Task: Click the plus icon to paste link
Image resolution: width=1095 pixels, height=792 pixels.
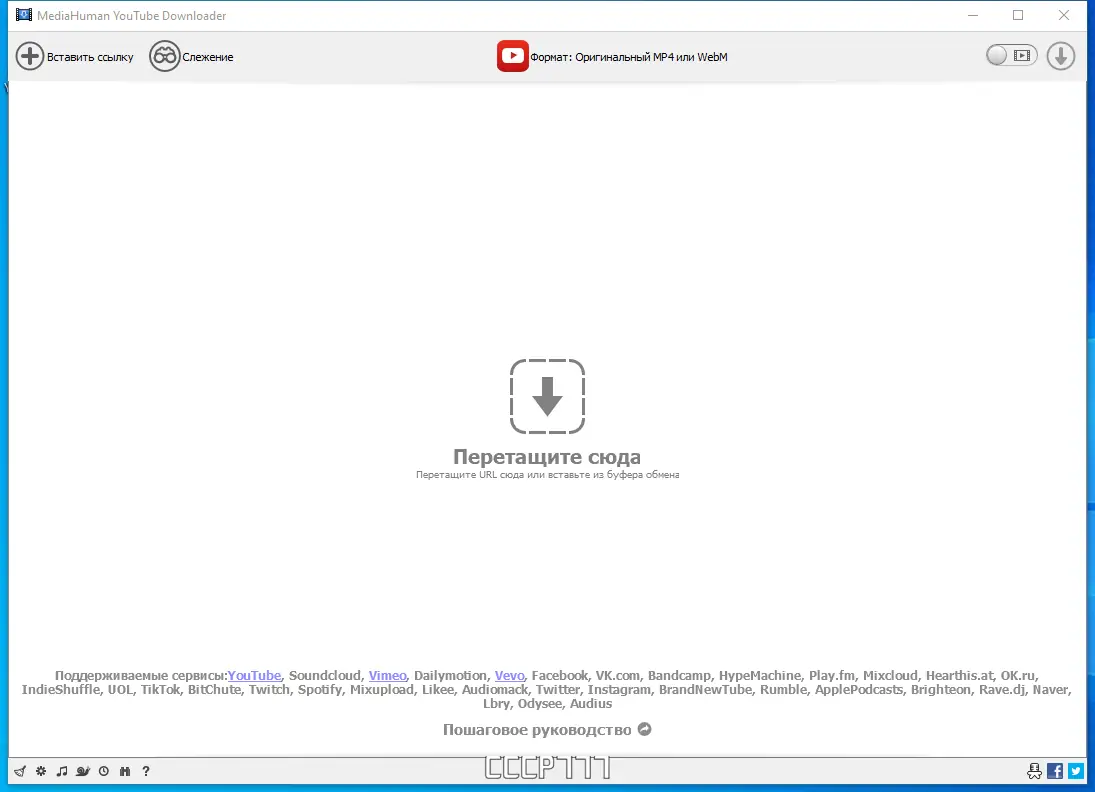Action: (x=30, y=57)
